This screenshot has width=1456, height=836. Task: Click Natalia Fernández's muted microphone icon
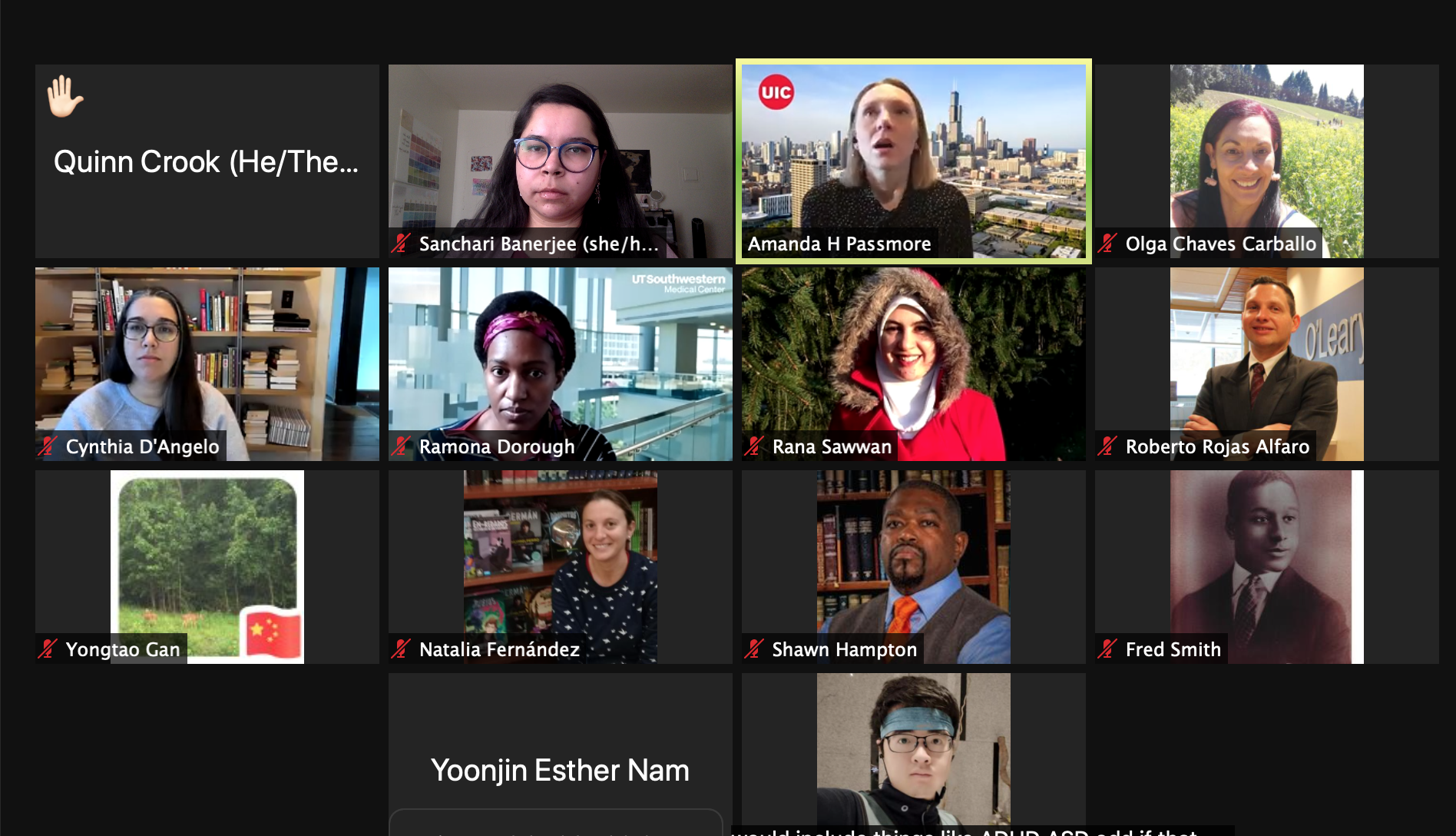pos(401,649)
